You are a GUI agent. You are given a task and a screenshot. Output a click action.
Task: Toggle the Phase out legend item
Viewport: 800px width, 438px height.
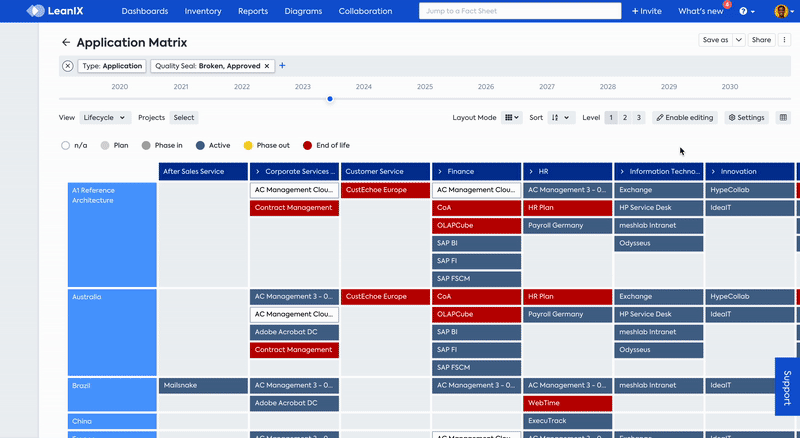coord(266,145)
